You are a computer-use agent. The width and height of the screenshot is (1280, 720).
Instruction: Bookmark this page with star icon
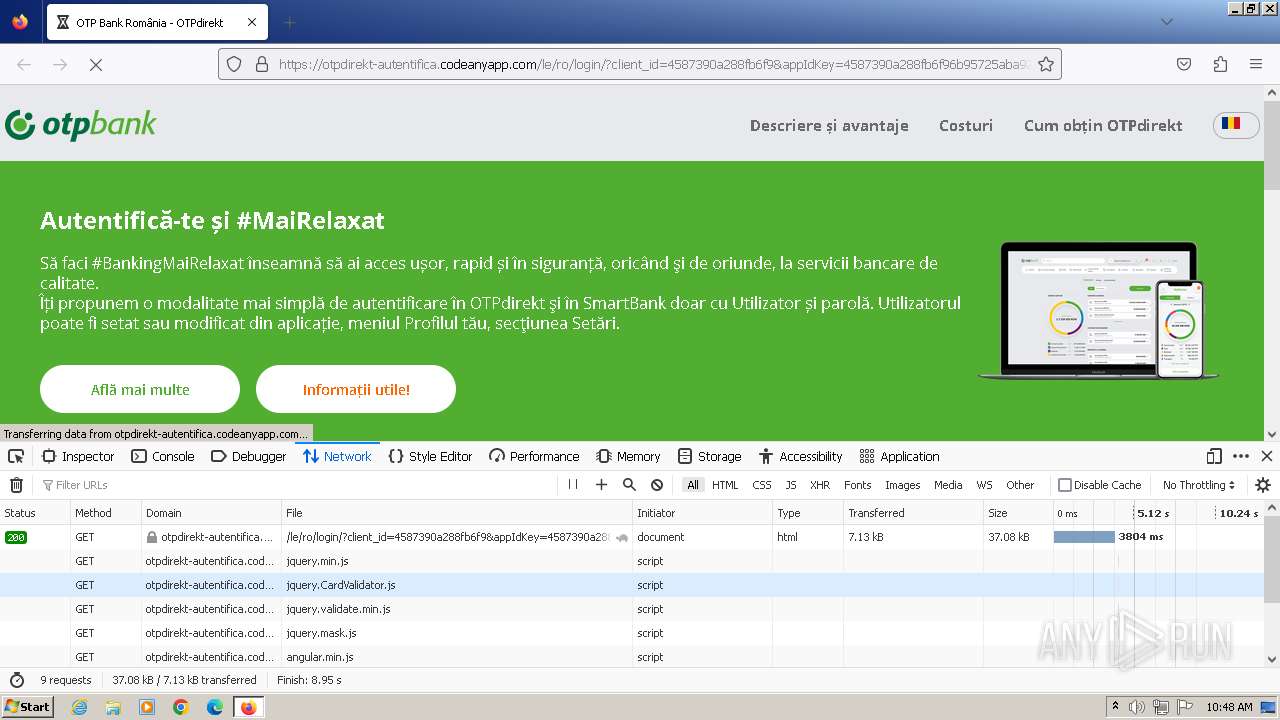click(x=1046, y=64)
